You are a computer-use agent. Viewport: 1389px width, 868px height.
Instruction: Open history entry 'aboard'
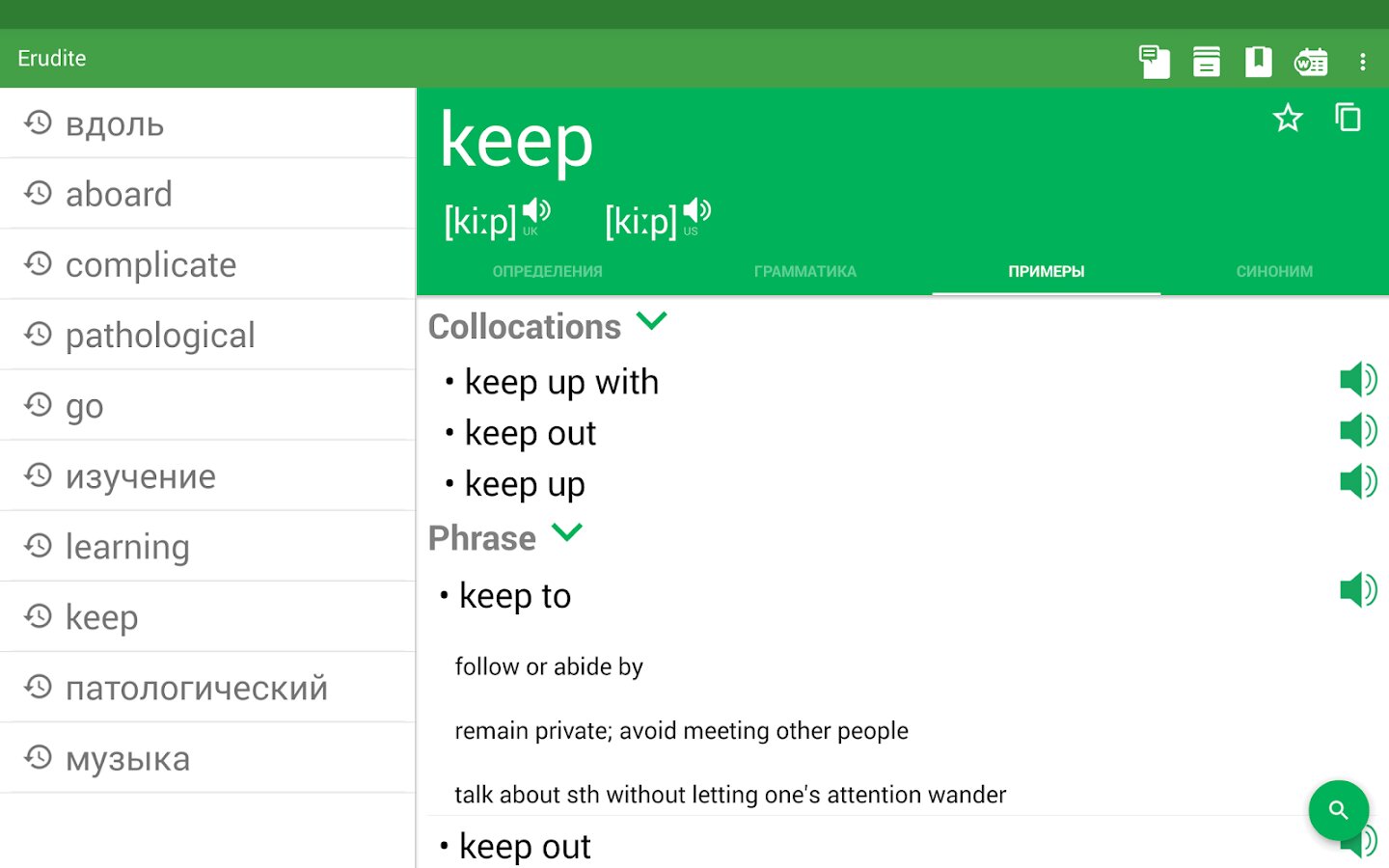click(x=207, y=194)
